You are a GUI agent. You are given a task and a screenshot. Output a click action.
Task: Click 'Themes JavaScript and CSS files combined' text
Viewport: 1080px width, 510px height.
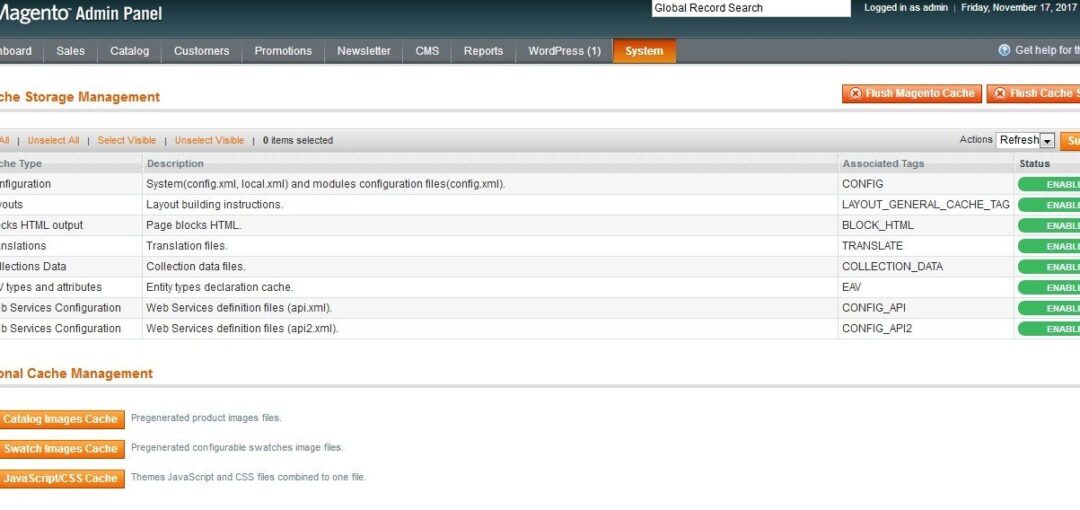(x=248, y=477)
